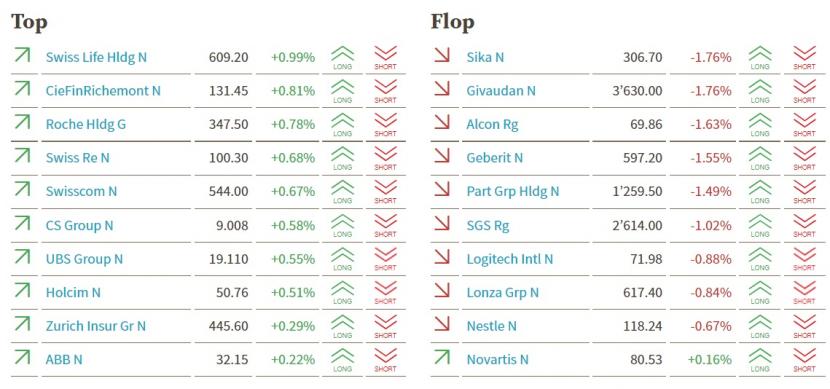Select the LONG icon in Roche Hldg G row
Screen dimensions: 830x389
pyautogui.click(x=342, y=125)
